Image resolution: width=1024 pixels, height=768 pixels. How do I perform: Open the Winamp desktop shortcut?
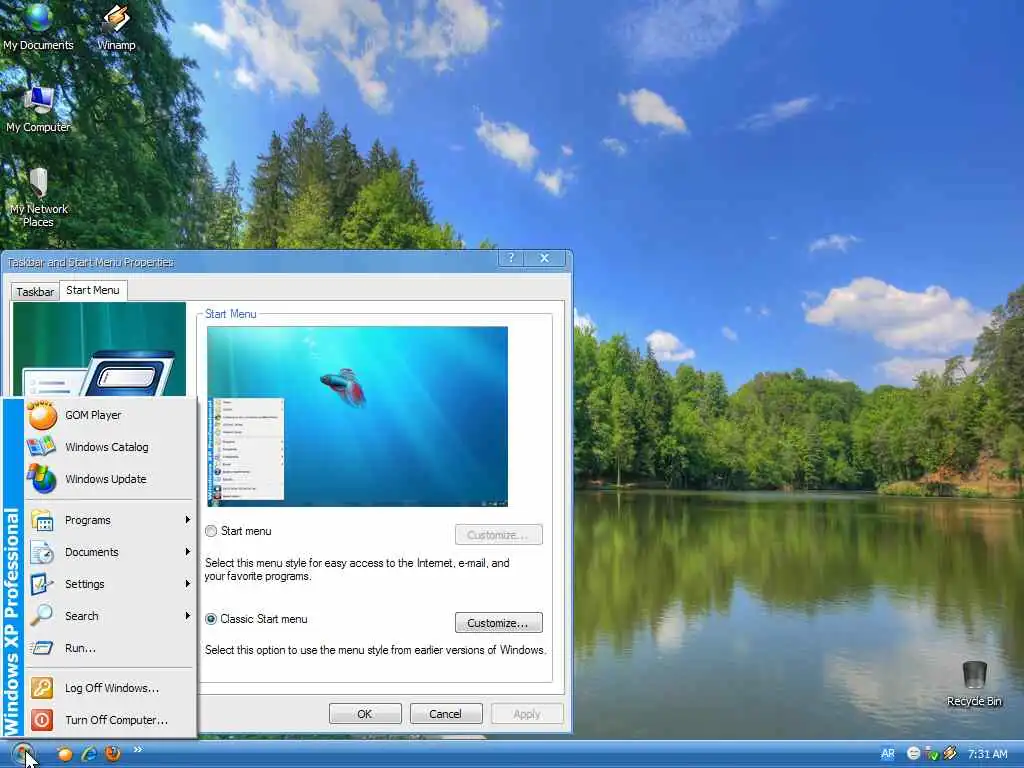tap(116, 26)
